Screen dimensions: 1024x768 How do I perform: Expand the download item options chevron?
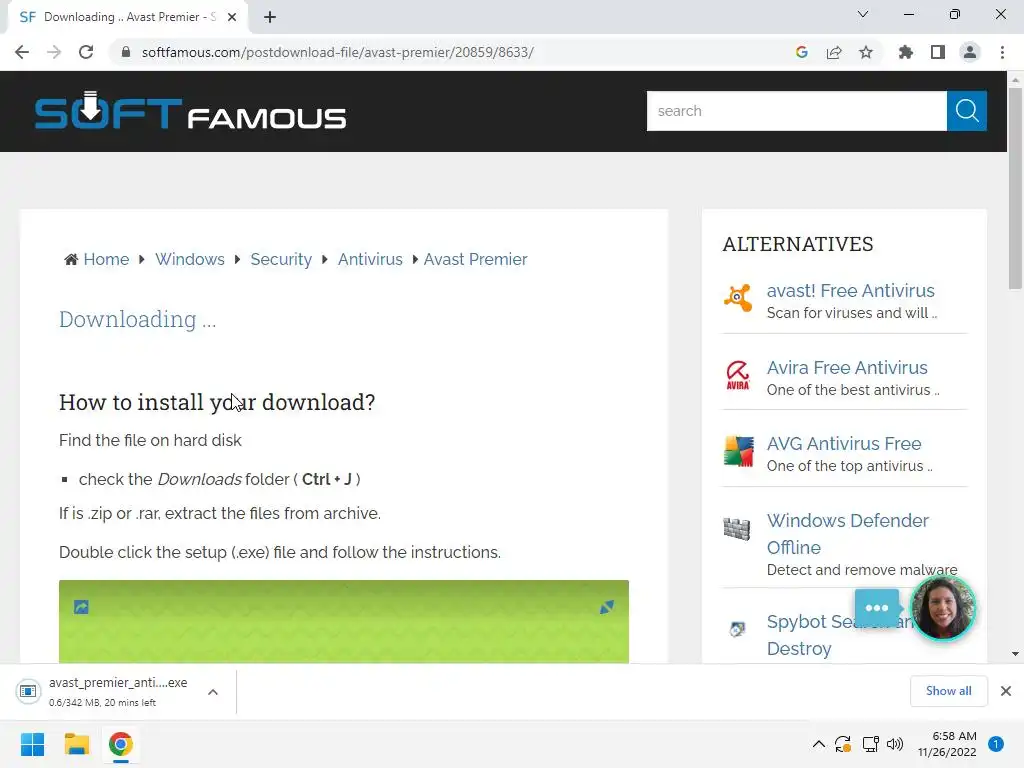[x=213, y=692]
